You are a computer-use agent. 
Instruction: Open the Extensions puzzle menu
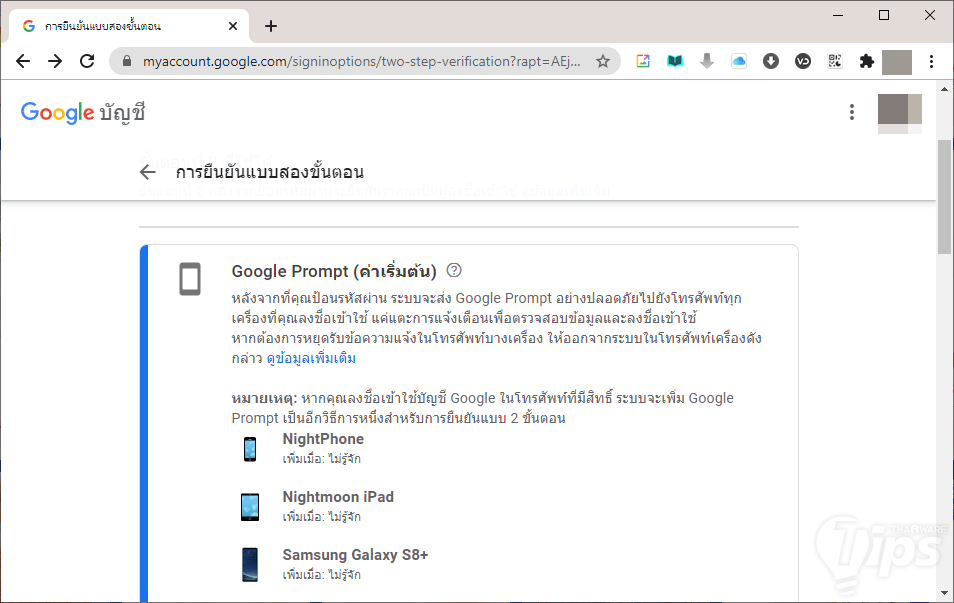tap(866, 61)
